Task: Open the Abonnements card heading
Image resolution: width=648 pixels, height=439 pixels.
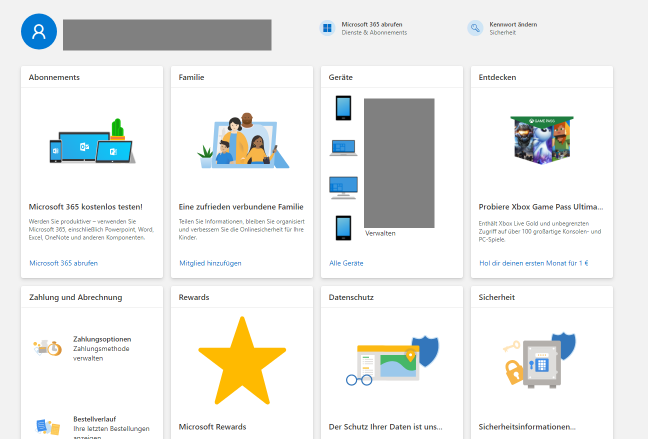Action: pyautogui.click(x=54, y=77)
